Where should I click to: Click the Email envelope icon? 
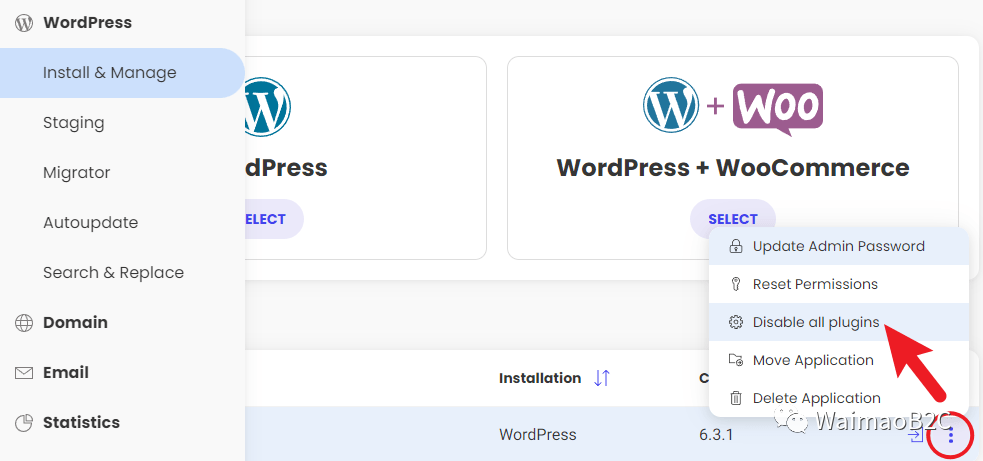click(24, 373)
